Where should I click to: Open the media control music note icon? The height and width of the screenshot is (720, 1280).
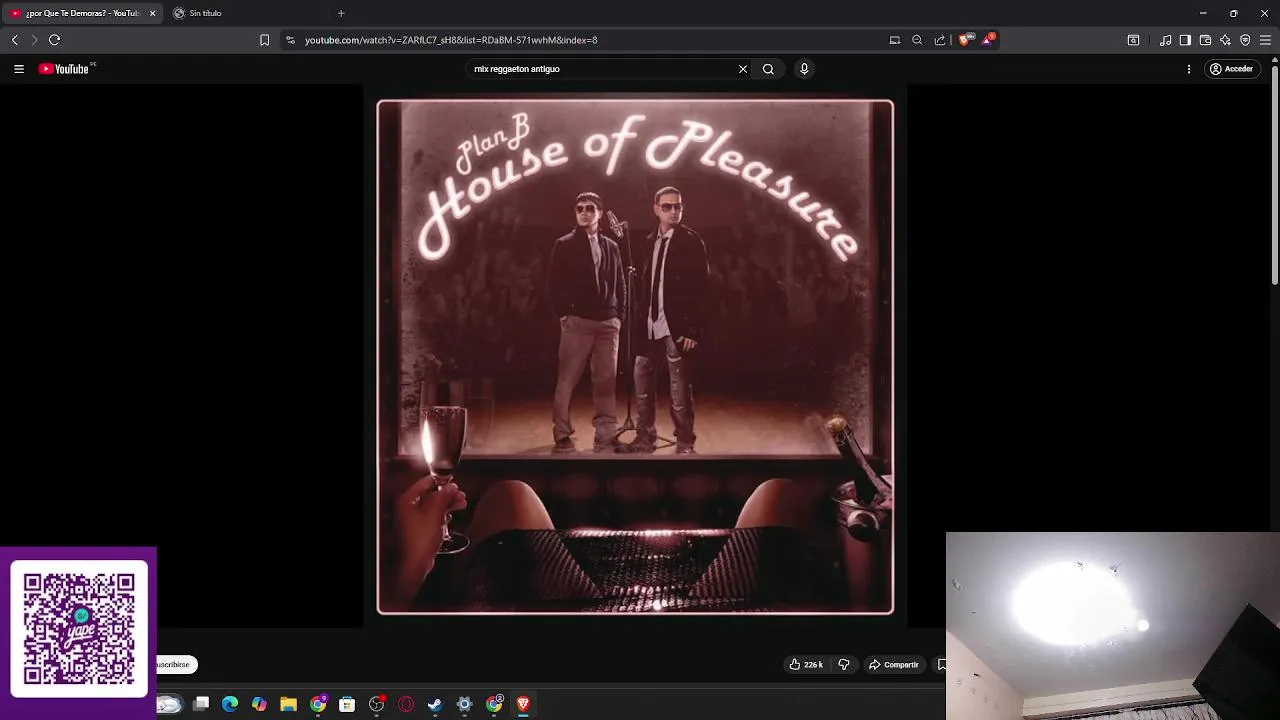tap(1166, 40)
